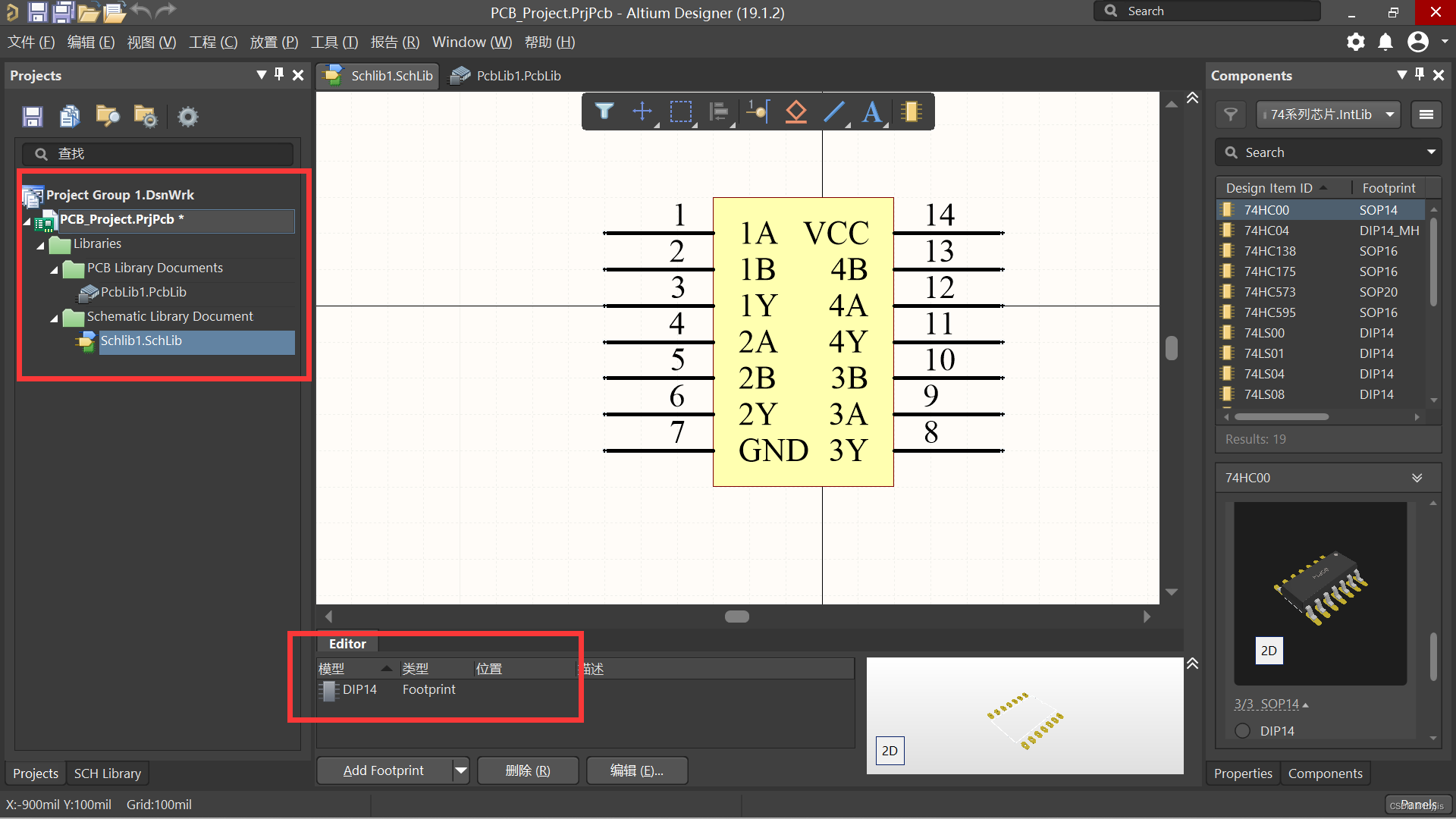This screenshot has height=819, width=1456.
Task: Click the Projects panel open folder icon
Action: click(108, 116)
